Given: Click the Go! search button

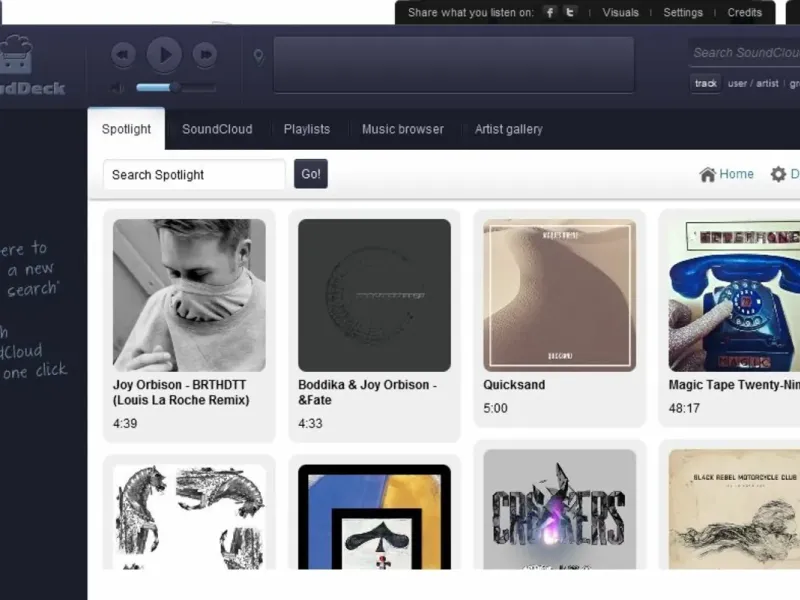Looking at the screenshot, I should (x=311, y=174).
